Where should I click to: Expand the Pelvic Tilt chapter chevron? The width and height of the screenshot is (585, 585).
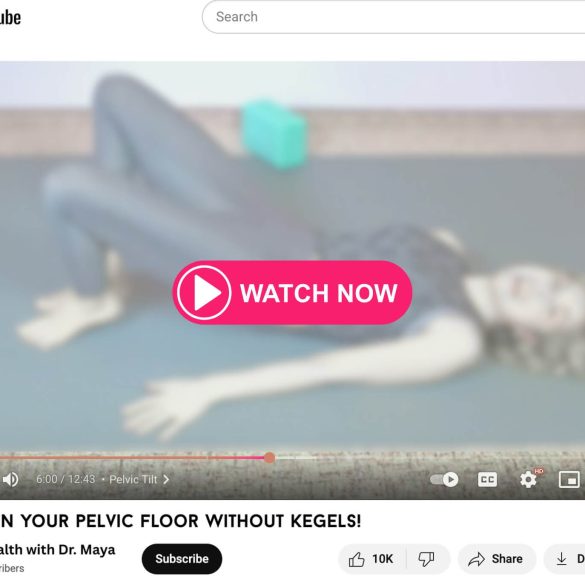coord(166,479)
